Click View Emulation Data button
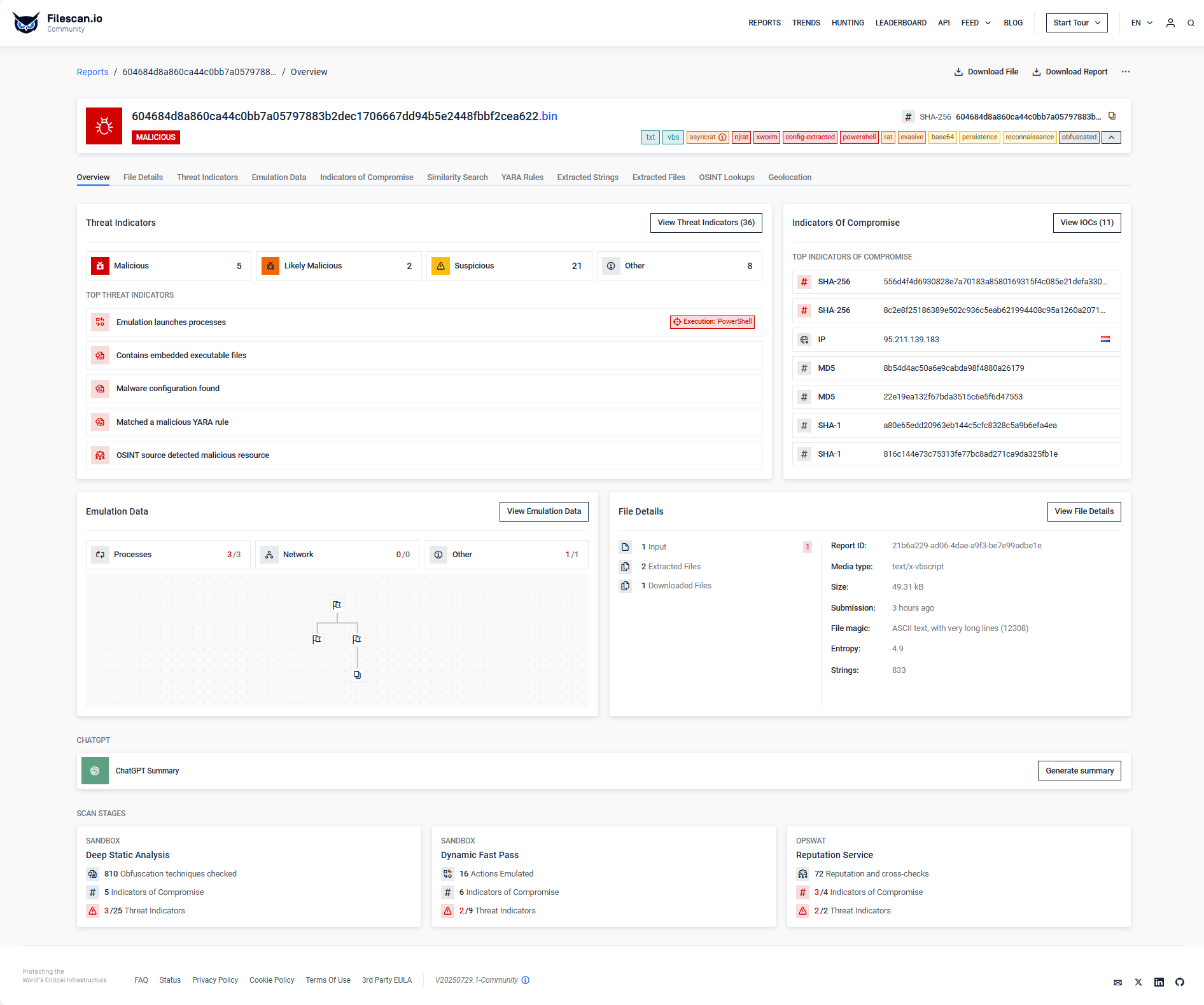1204x1005 pixels. point(544,511)
